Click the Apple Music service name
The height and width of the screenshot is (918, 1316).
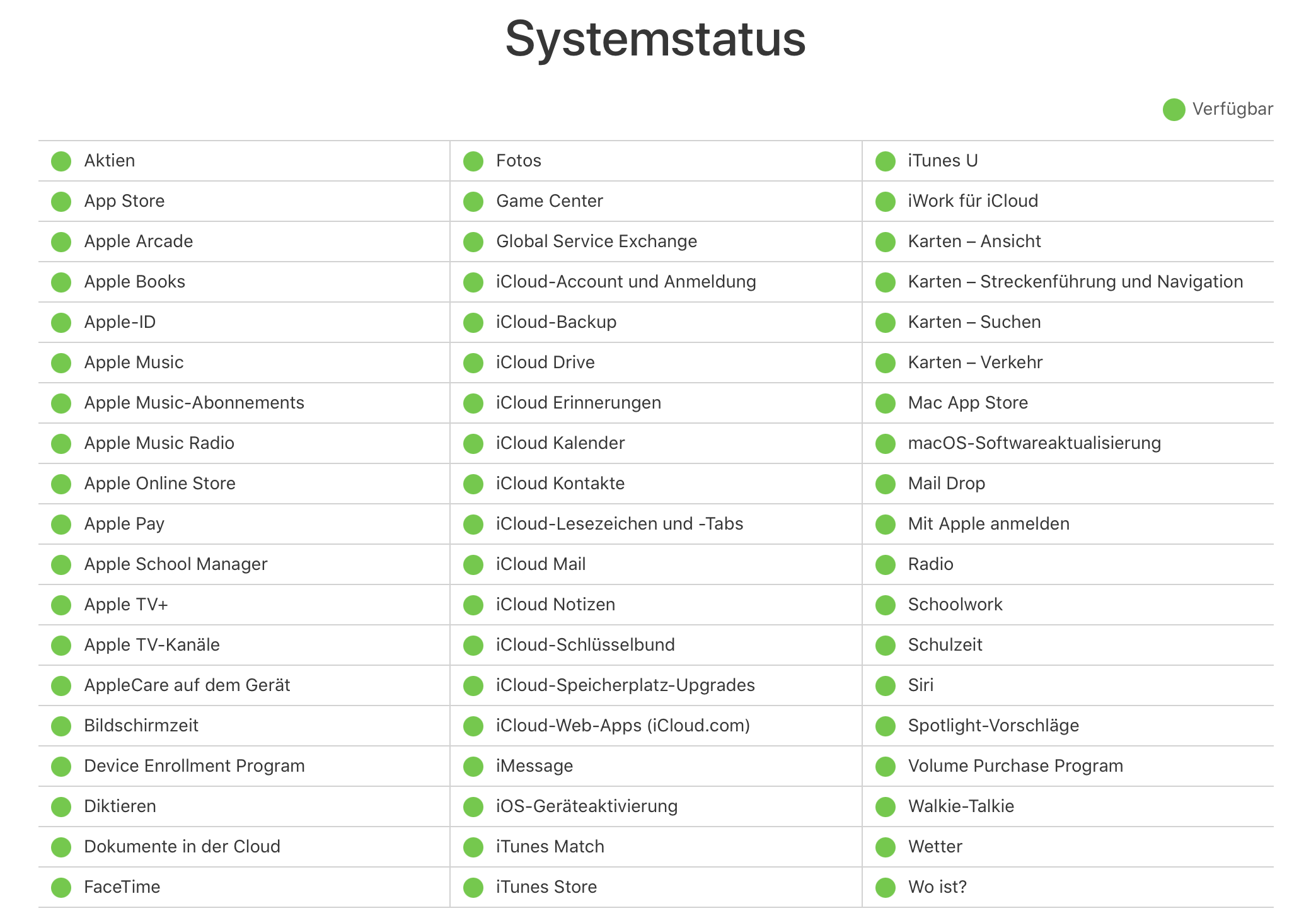click(134, 363)
